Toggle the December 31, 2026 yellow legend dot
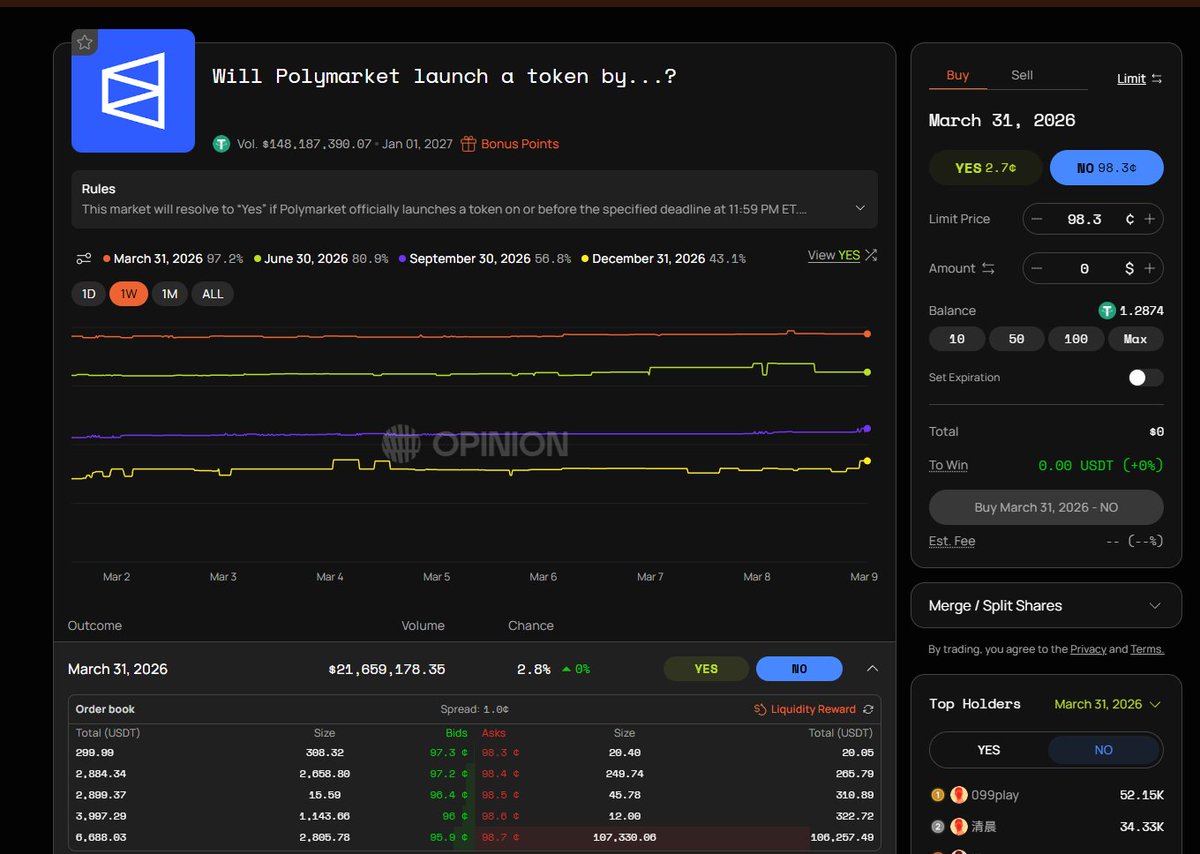 coord(585,259)
